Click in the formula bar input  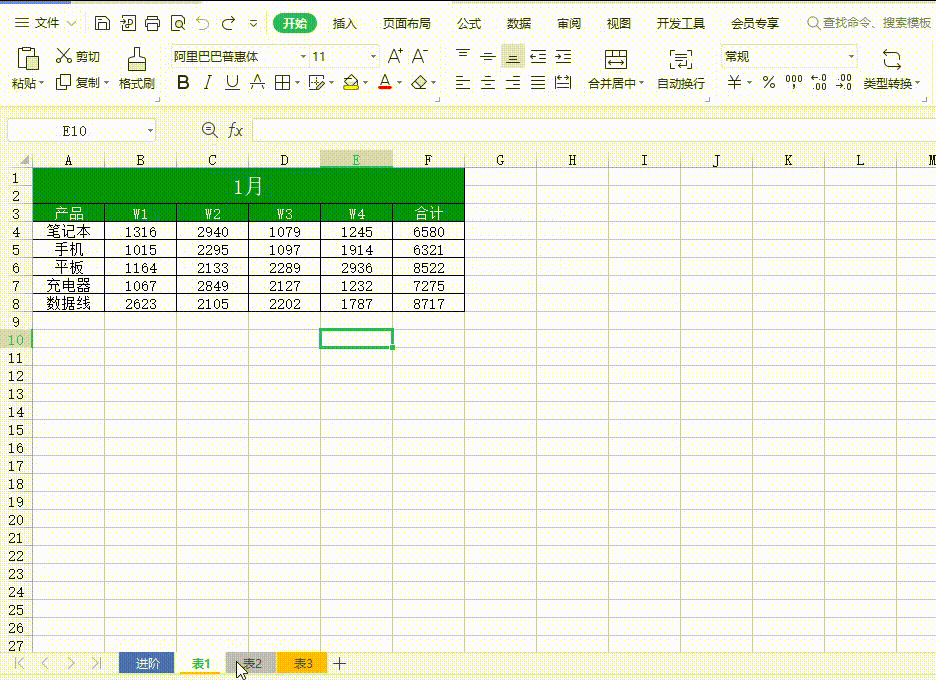[x=594, y=130]
